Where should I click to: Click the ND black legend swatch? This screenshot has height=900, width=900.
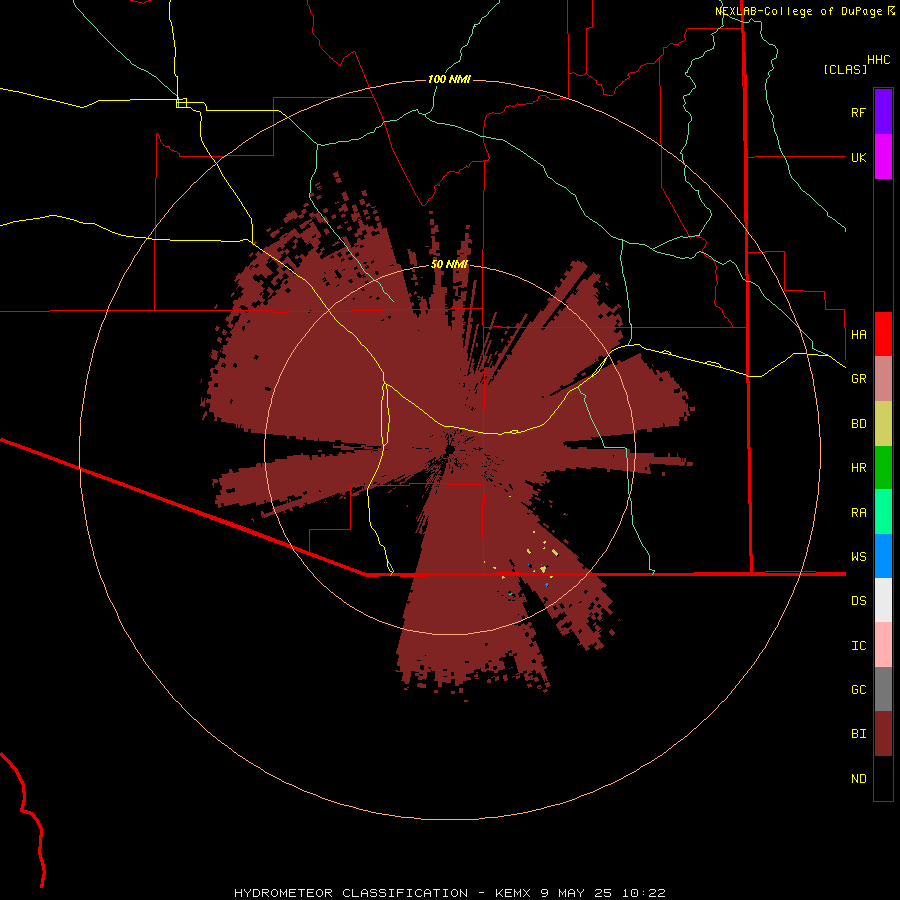(883, 778)
